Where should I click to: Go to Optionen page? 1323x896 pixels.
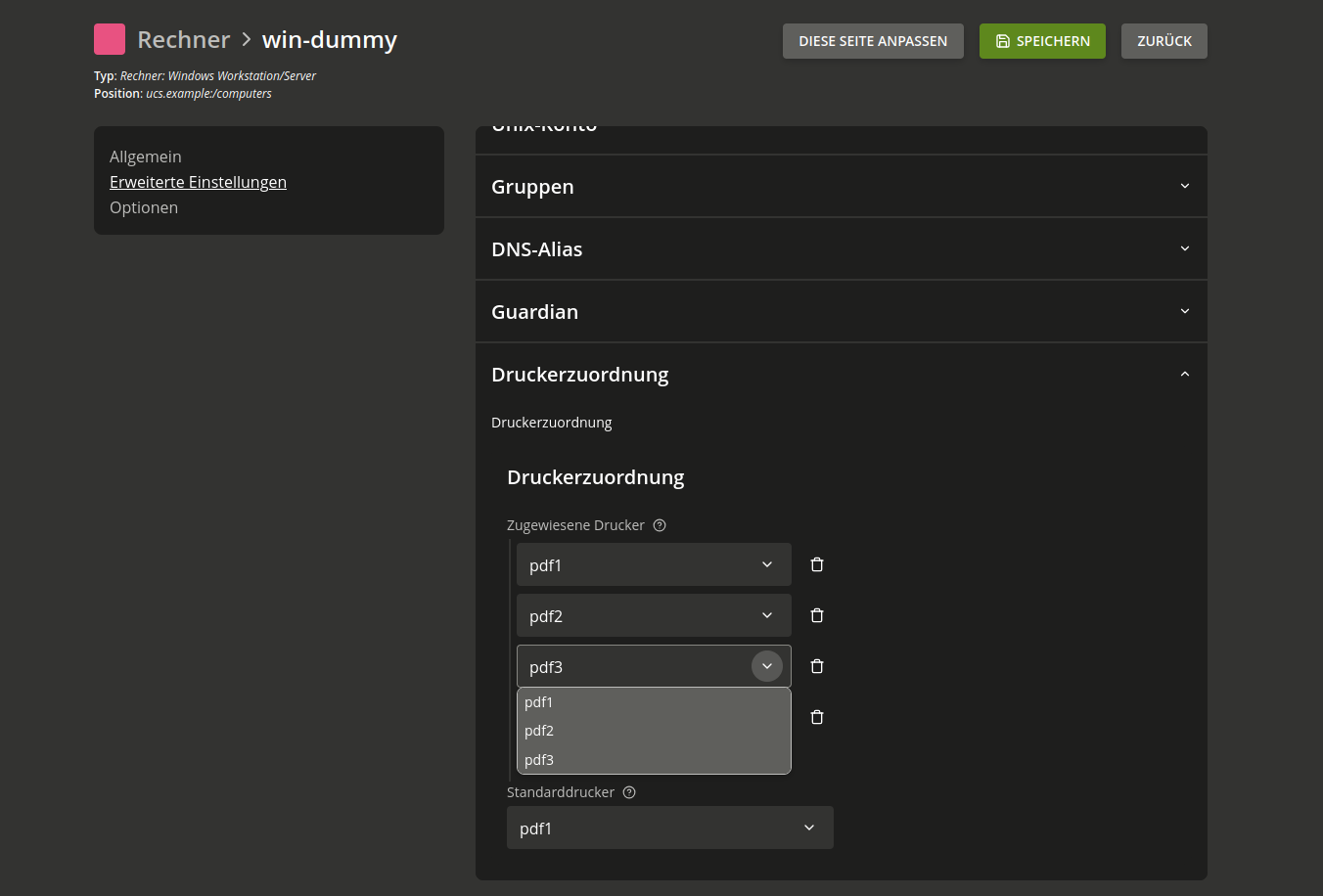click(x=144, y=207)
